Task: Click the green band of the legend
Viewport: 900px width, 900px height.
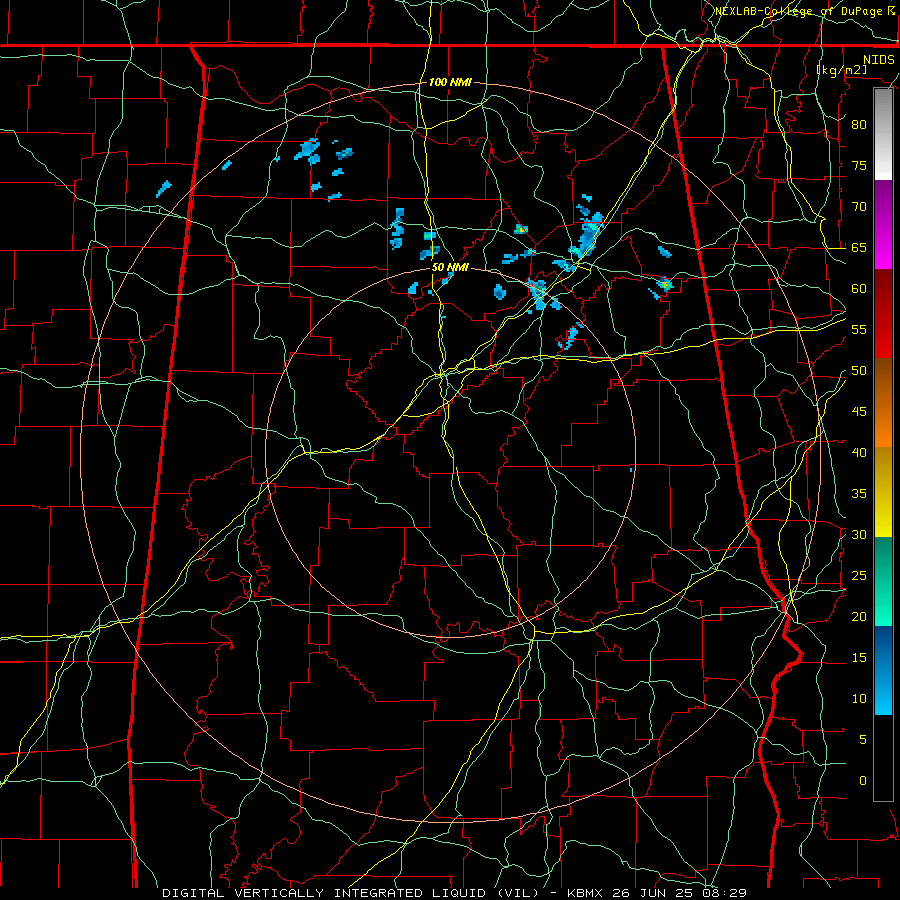Action: point(883,581)
